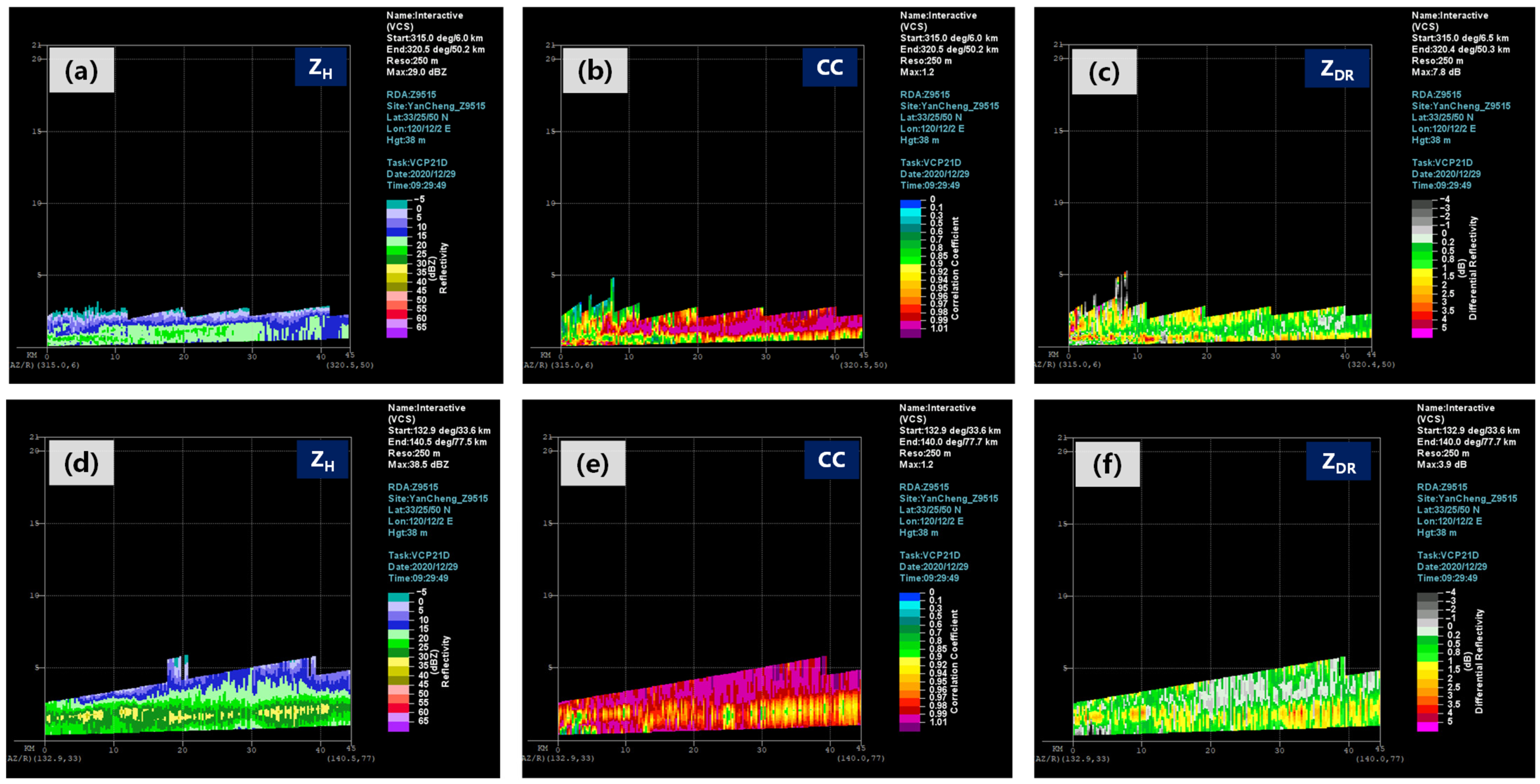The width and height of the screenshot is (1540, 784).
Task: Click Site:YanCheng_Z9515 text in panel (a)
Action: pos(436,106)
